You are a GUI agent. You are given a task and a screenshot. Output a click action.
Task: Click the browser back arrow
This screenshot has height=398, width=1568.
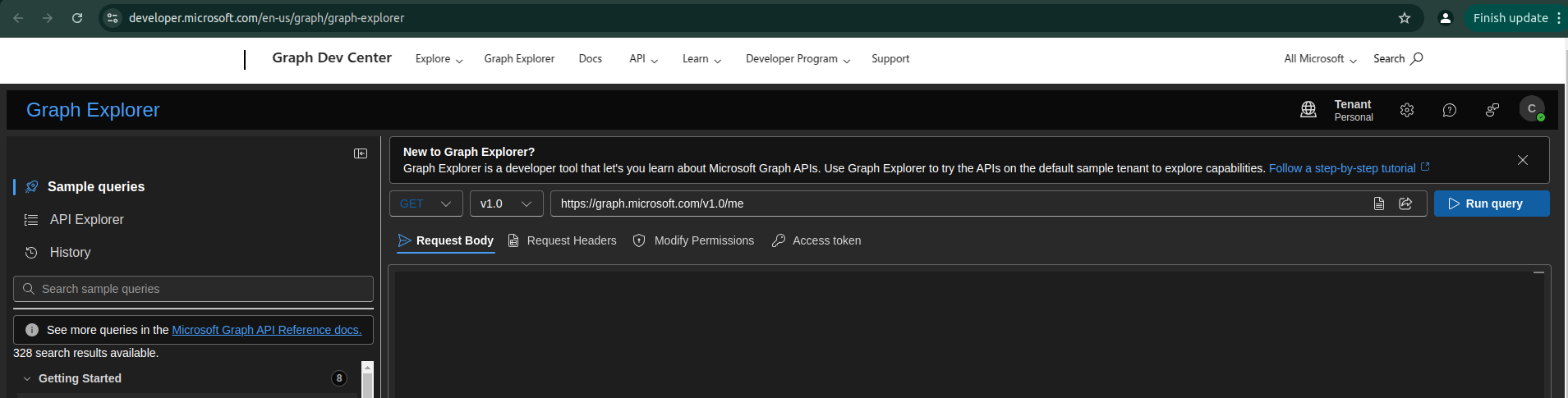point(18,18)
